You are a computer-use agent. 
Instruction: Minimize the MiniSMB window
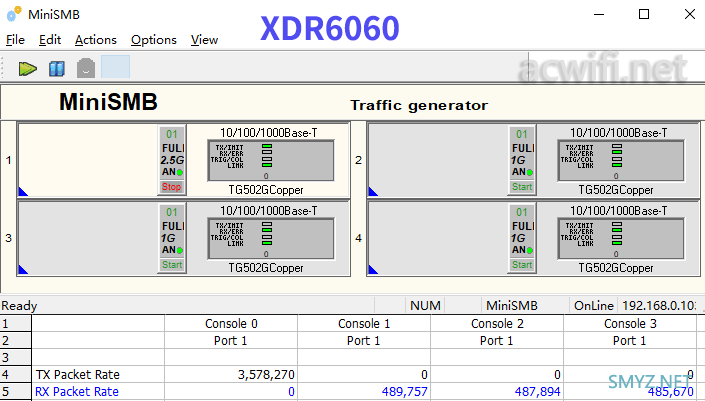tap(599, 14)
